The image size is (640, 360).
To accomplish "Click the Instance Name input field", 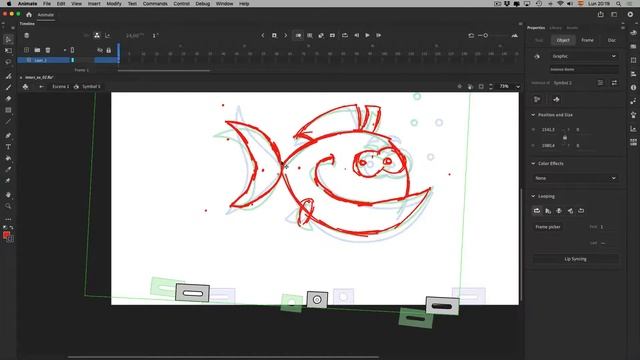I will (584, 69).
